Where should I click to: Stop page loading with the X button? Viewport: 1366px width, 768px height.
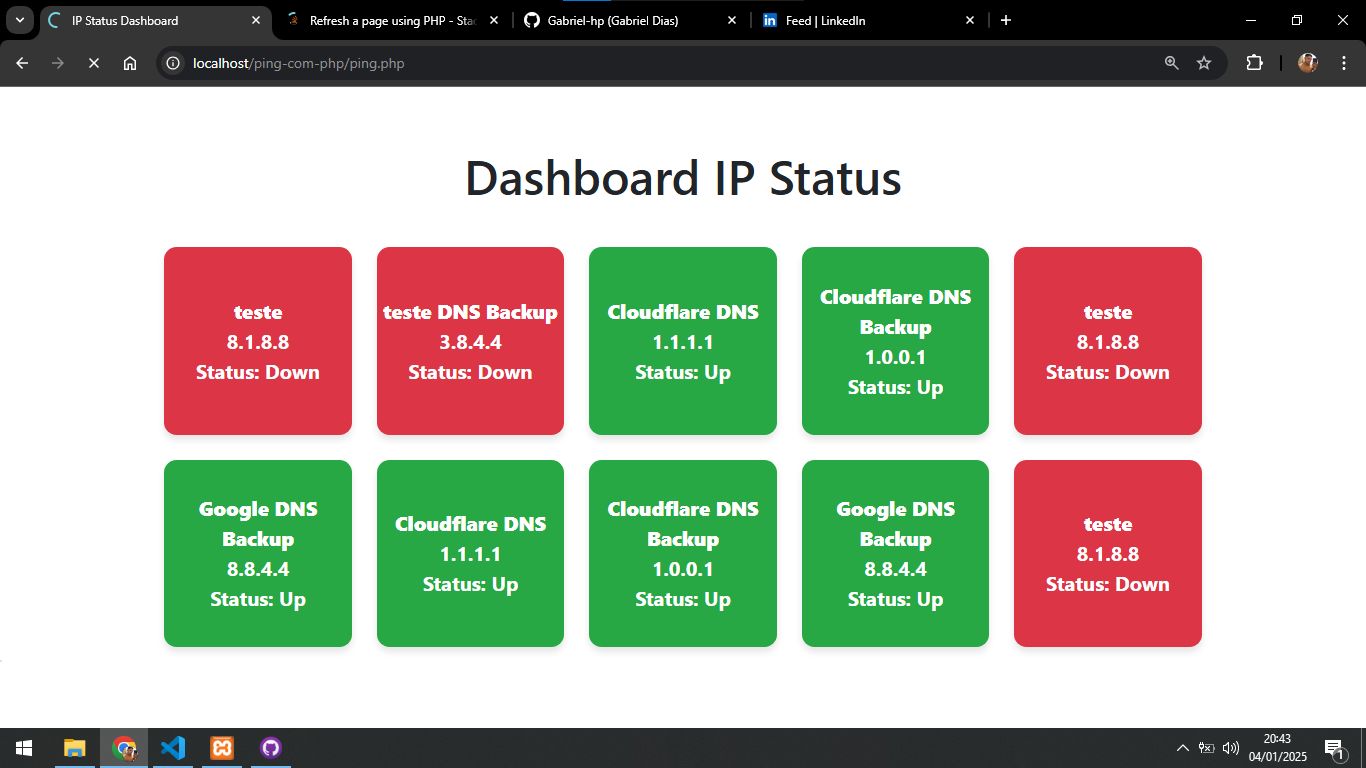point(93,63)
